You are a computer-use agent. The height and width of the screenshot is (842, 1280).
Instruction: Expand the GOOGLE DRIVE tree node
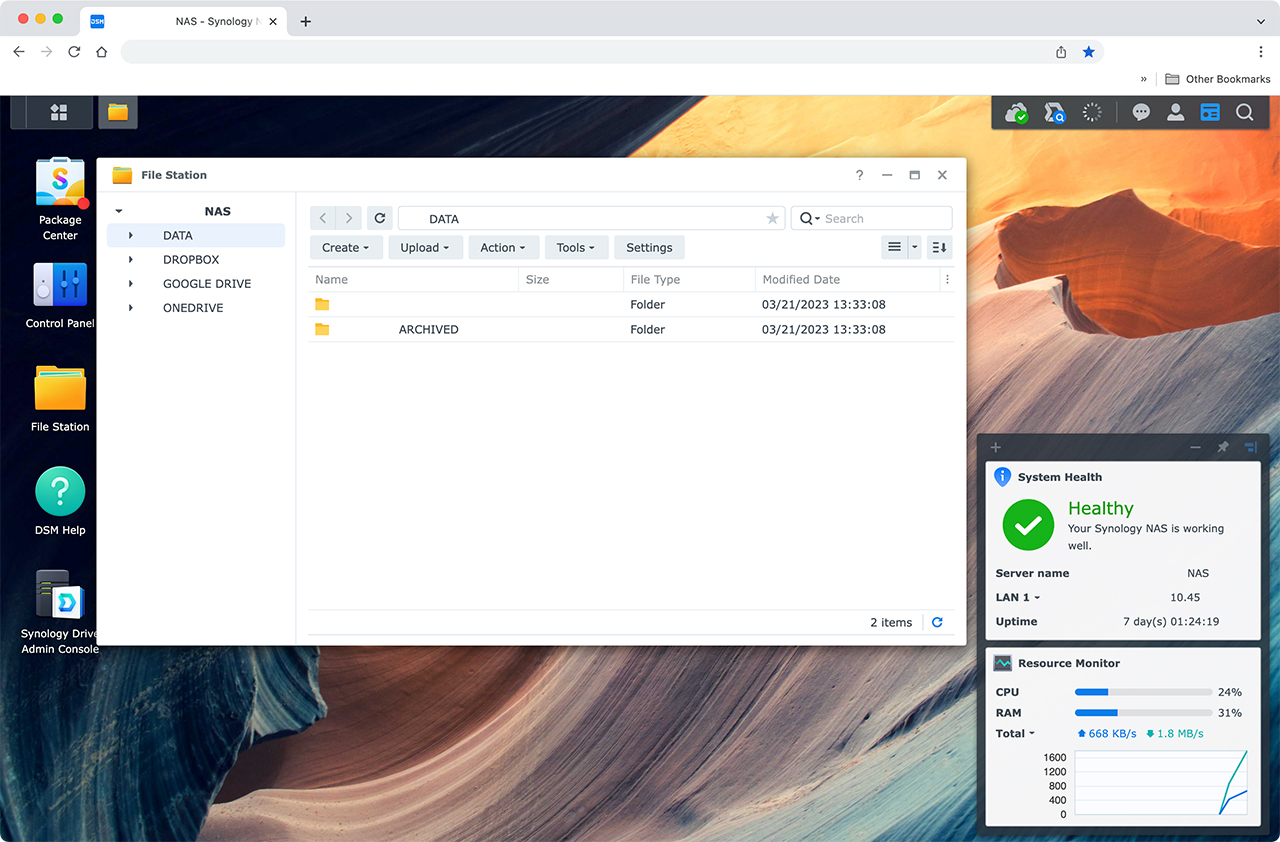tap(131, 284)
